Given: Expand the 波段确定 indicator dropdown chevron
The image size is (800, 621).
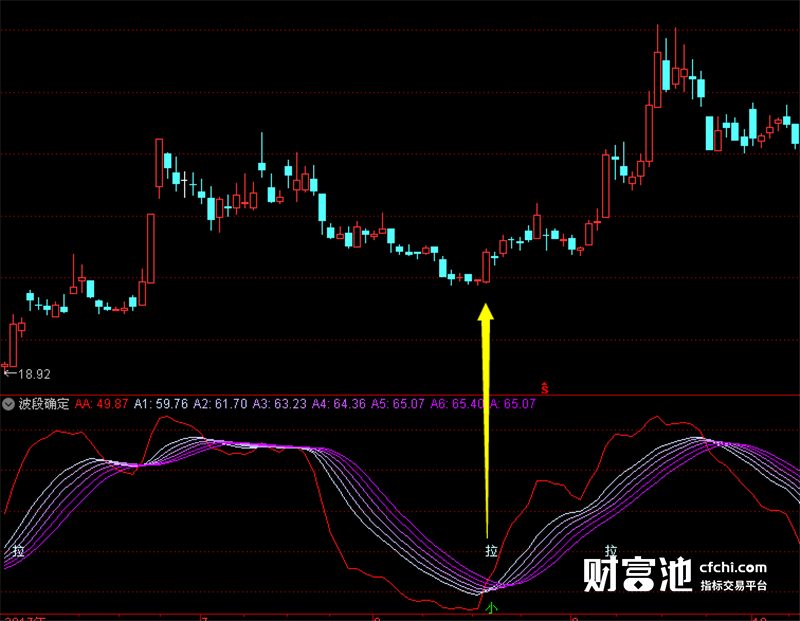Looking at the screenshot, I should coord(8,405).
